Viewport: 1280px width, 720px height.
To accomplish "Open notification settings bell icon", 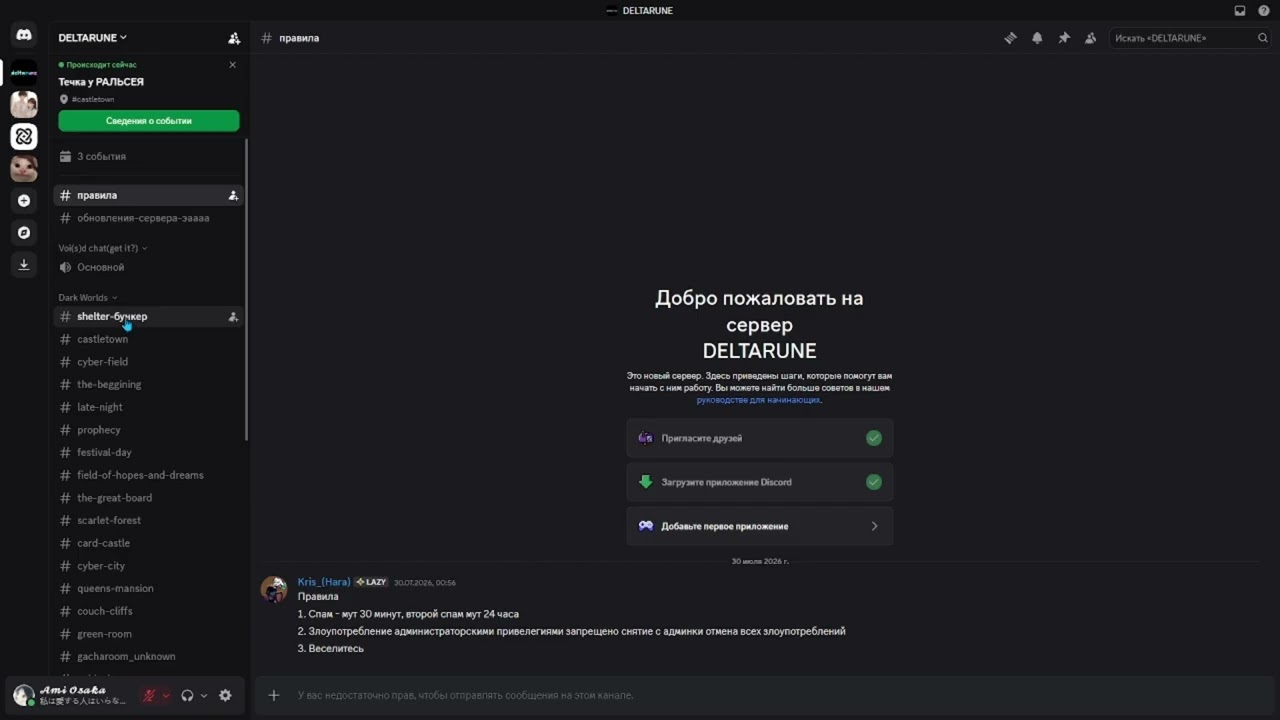I will pyautogui.click(x=1037, y=38).
